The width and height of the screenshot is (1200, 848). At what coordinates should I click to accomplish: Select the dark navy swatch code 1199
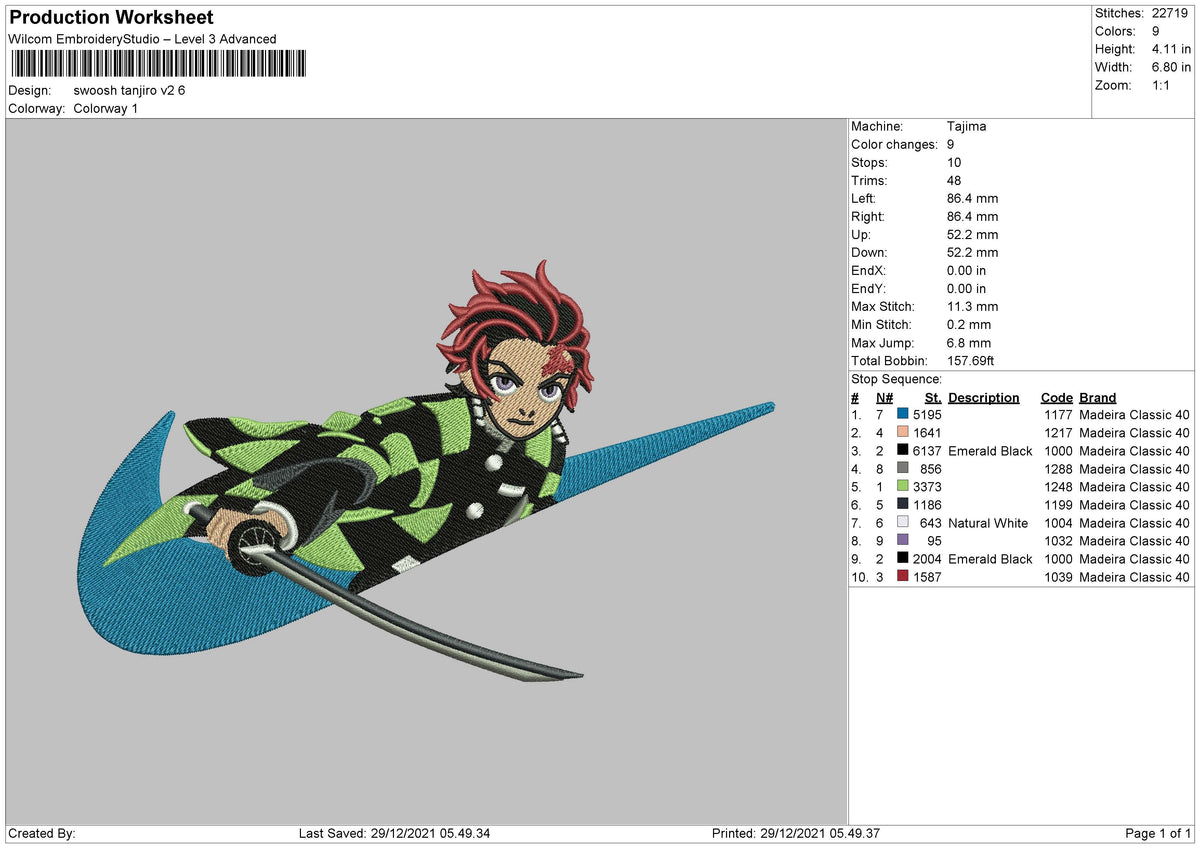(903, 504)
